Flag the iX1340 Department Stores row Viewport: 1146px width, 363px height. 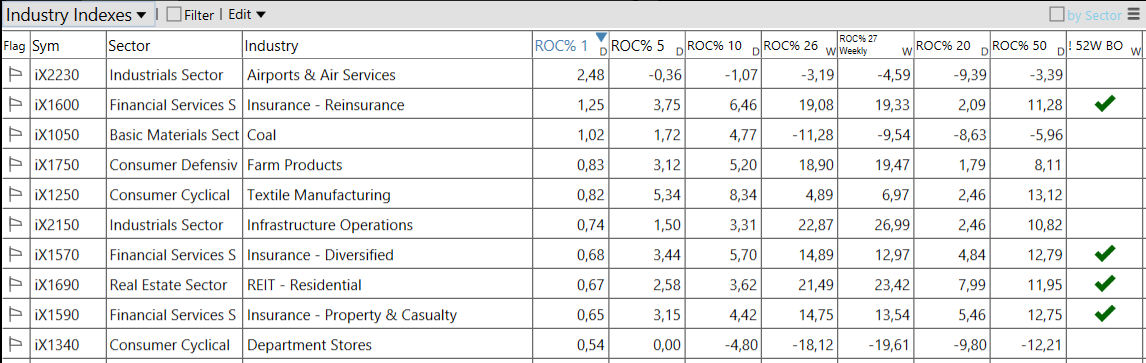(15, 345)
